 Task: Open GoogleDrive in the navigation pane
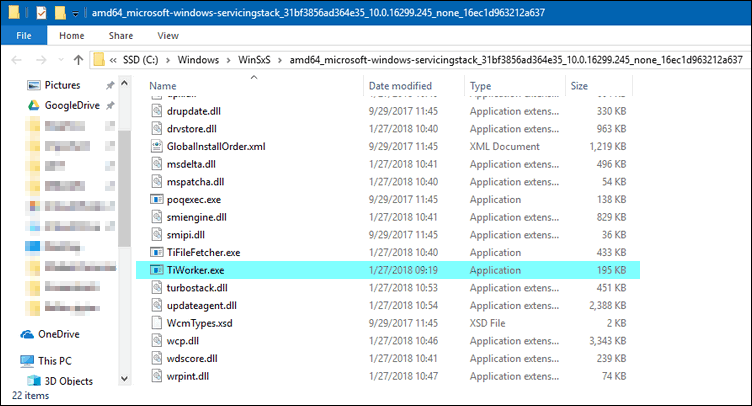(72, 105)
